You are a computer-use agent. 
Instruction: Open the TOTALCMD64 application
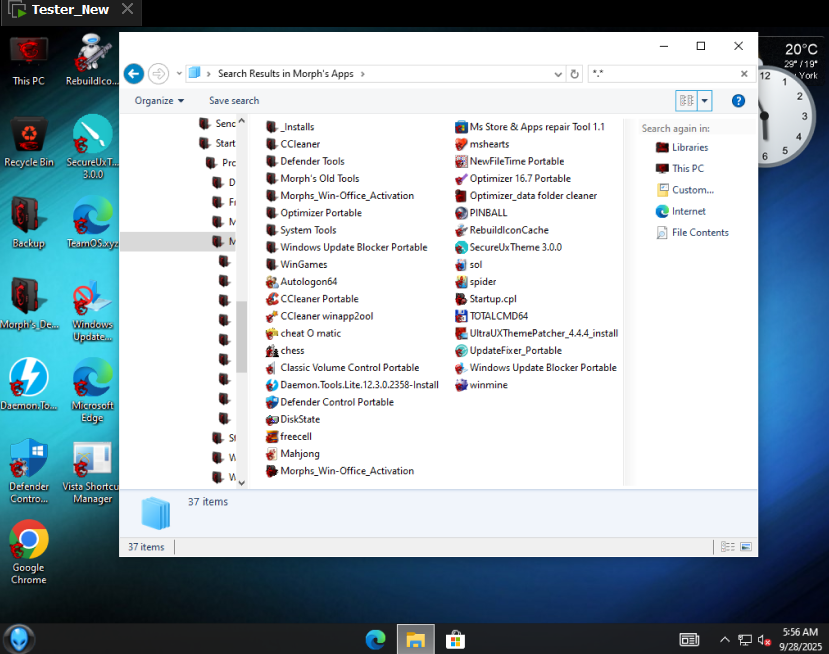pos(498,316)
